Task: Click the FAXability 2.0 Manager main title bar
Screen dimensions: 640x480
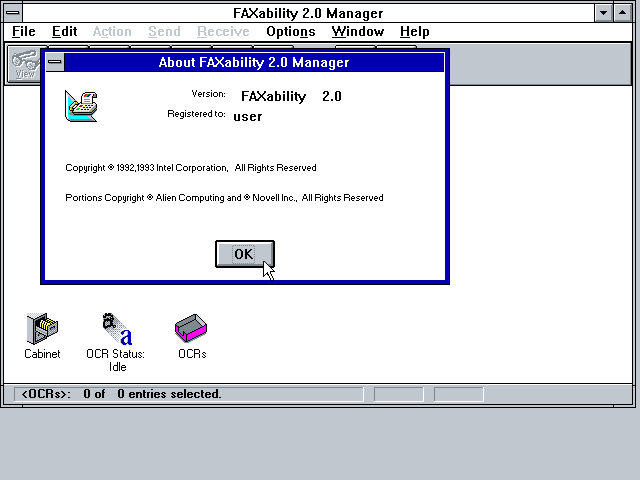Action: [308, 13]
